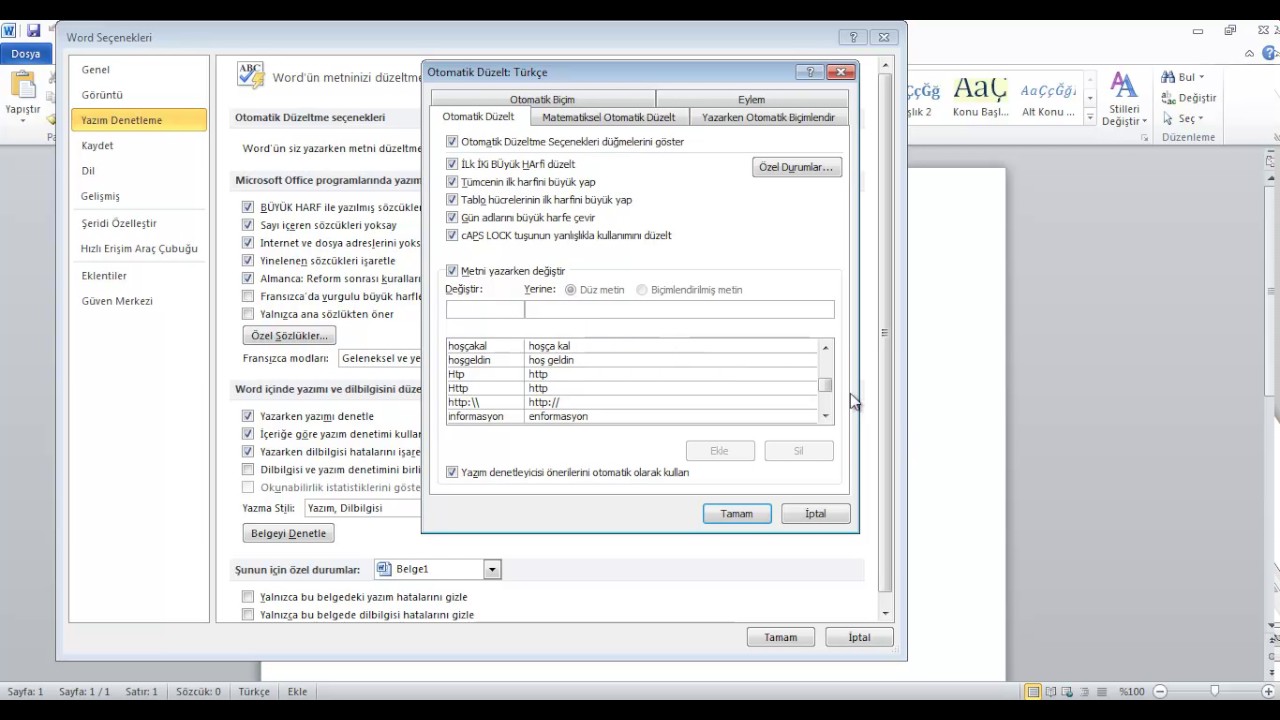Image resolution: width=1280 pixels, height=720 pixels.
Task: Switch to the Matematiksel Otomatik Düzelt tab
Action: (x=608, y=117)
